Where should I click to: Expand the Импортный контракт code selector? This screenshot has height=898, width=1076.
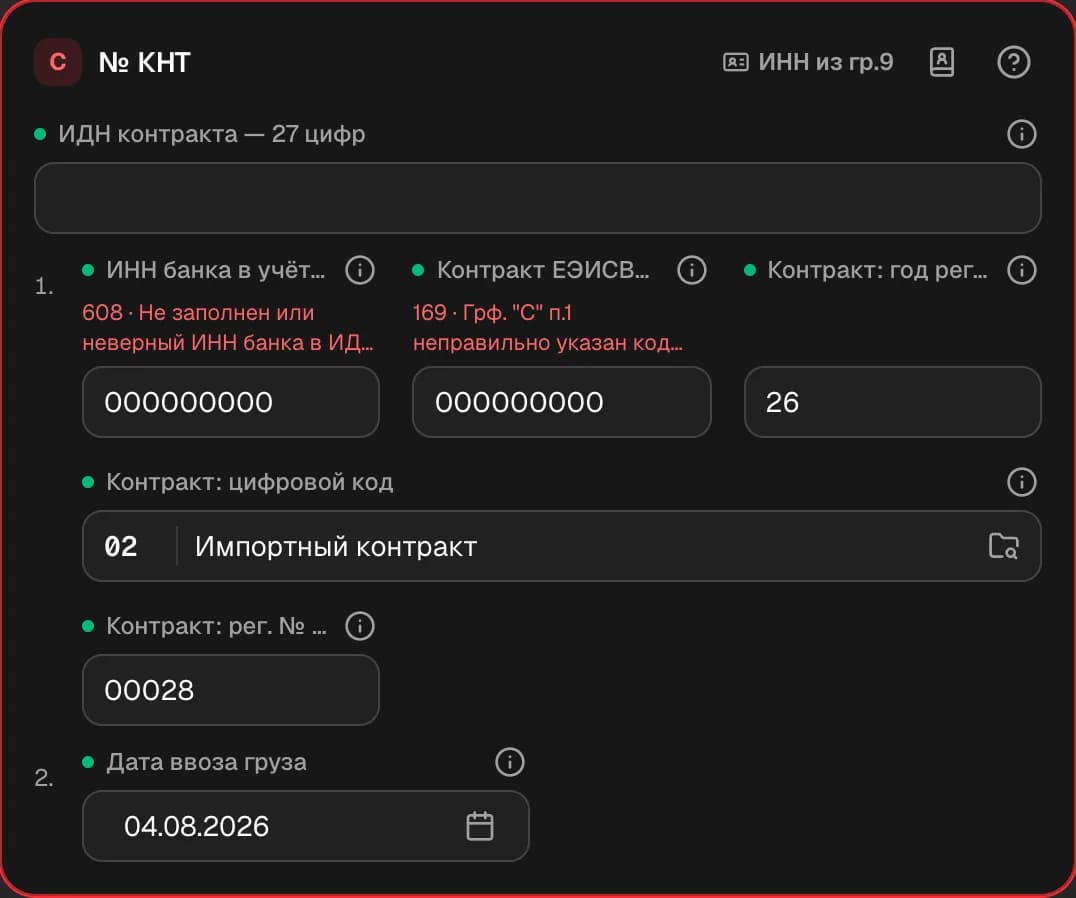[561, 547]
